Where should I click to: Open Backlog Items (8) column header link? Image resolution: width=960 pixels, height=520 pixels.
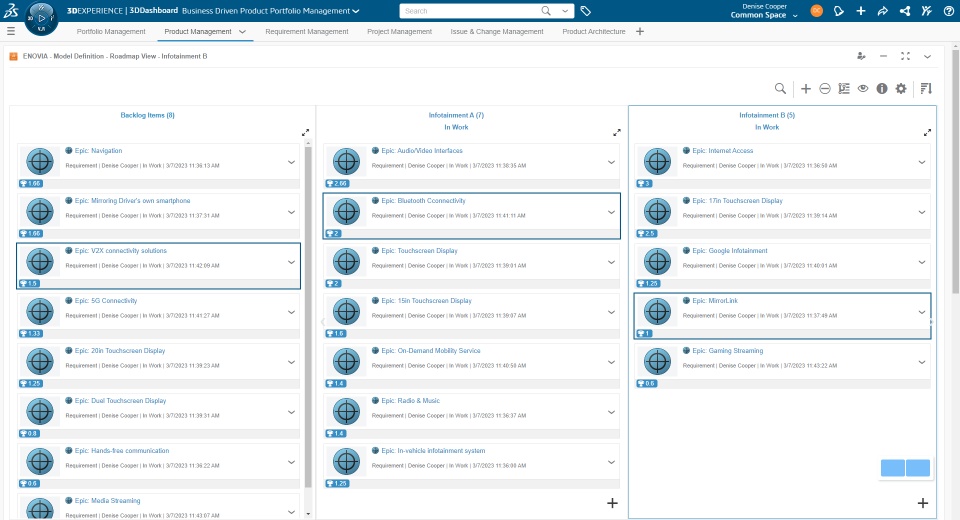(147, 115)
